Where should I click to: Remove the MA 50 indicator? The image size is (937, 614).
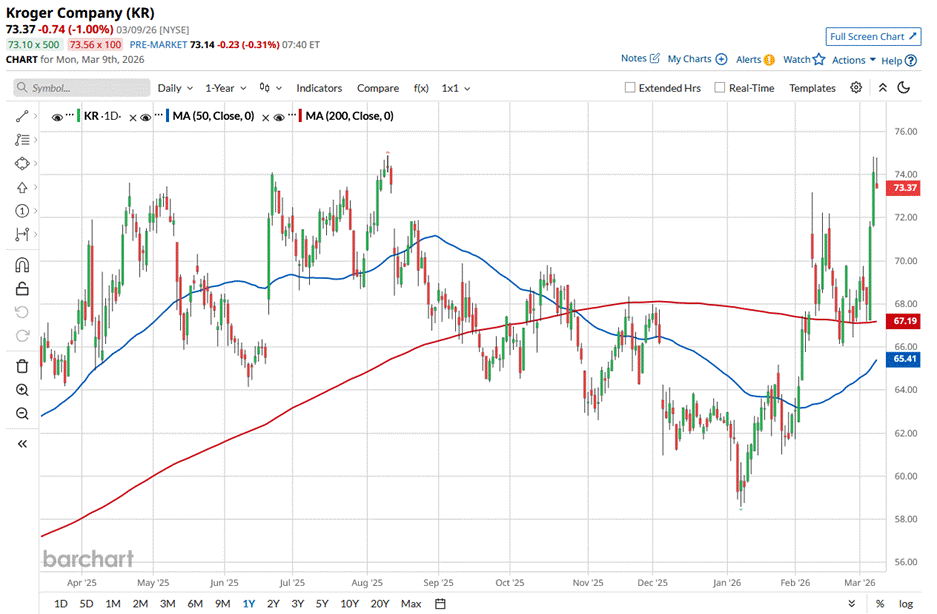click(133, 118)
